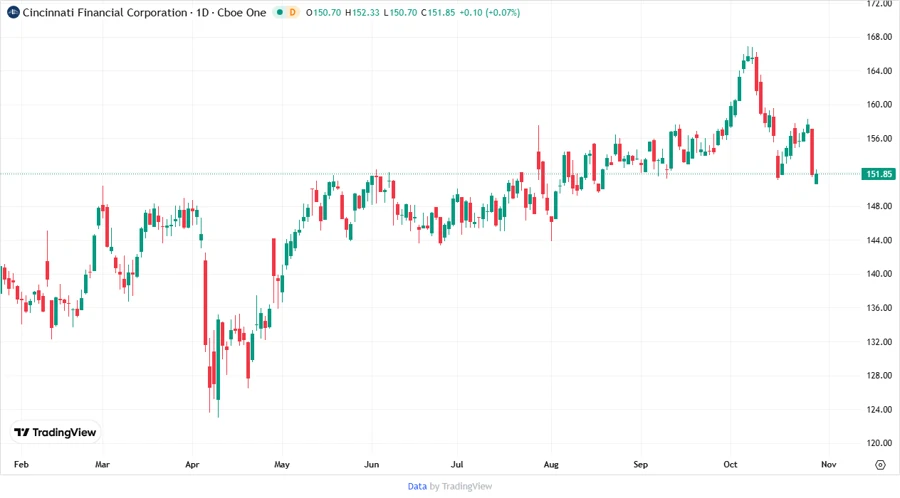Click the change value +0.10 (+0.07%)
The height and width of the screenshot is (498, 900).
(490, 12)
